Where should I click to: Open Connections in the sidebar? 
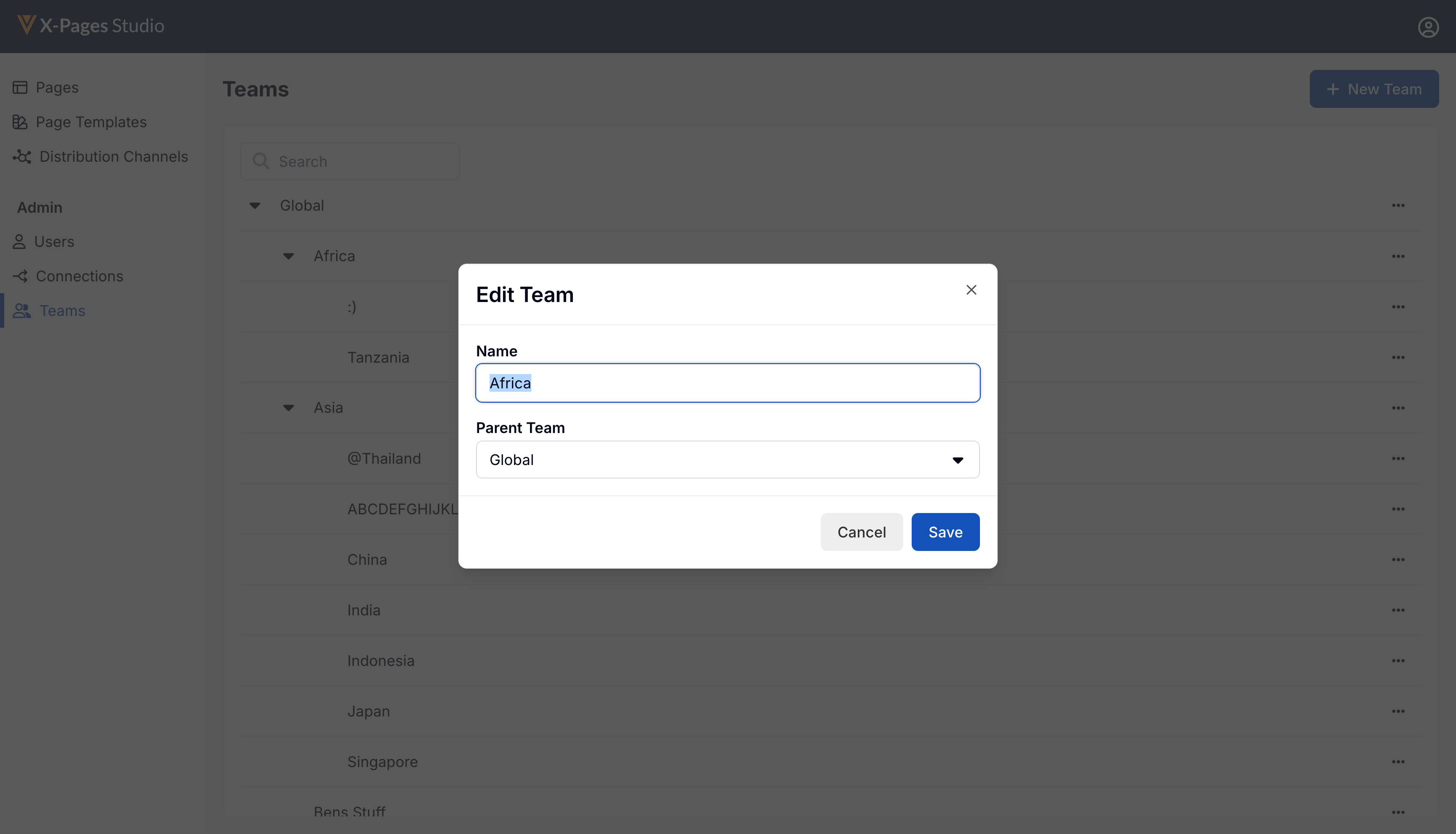pyautogui.click(x=79, y=276)
